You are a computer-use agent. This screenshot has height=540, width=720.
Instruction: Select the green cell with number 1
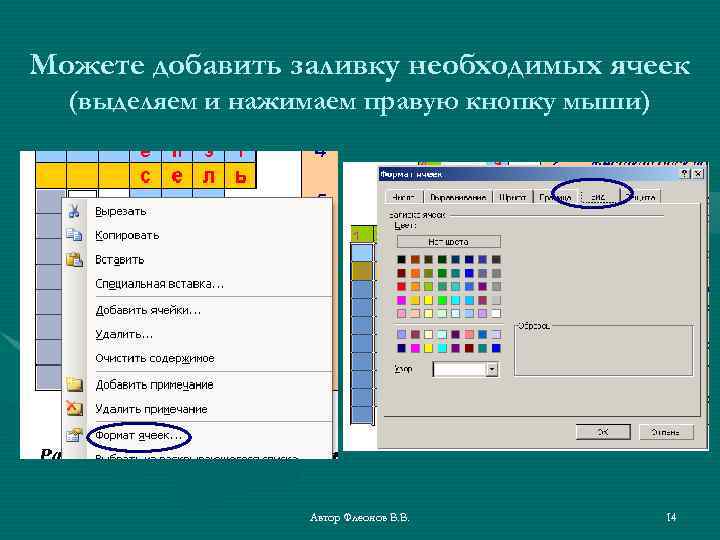tap(363, 235)
